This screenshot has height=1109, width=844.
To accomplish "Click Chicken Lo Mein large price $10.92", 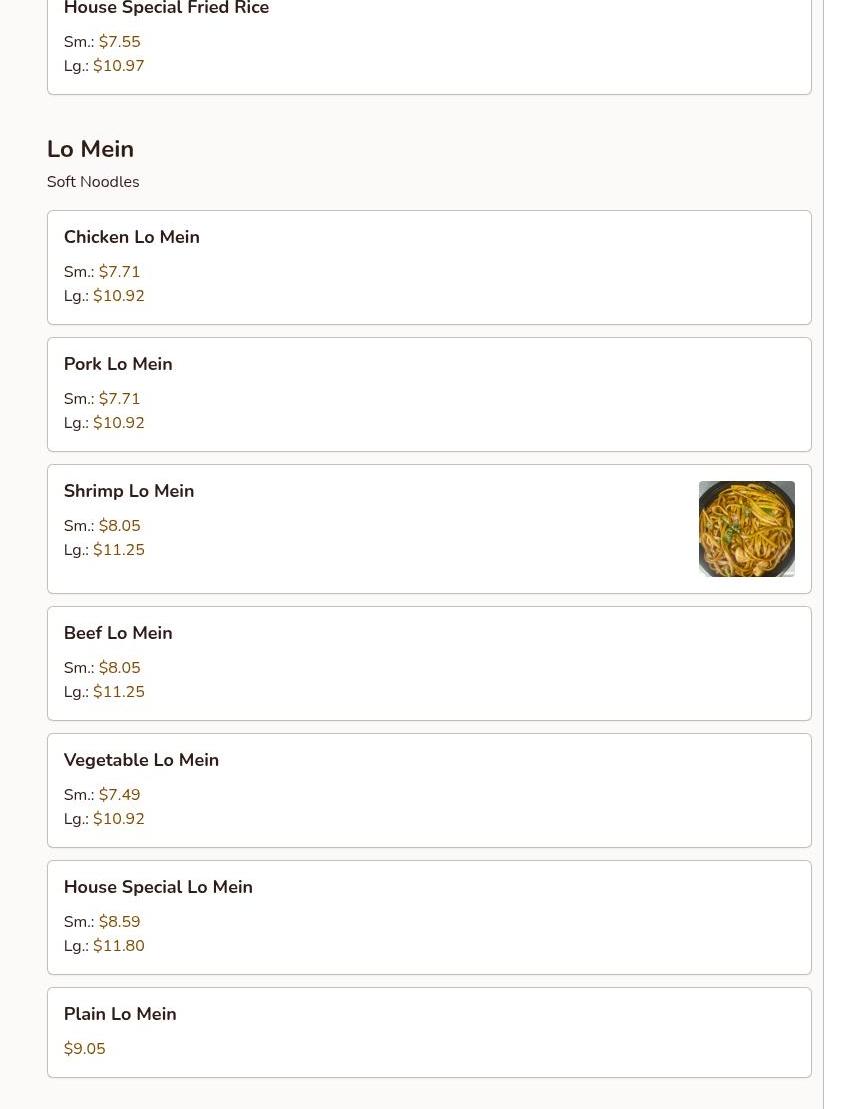I will (119, 296).
